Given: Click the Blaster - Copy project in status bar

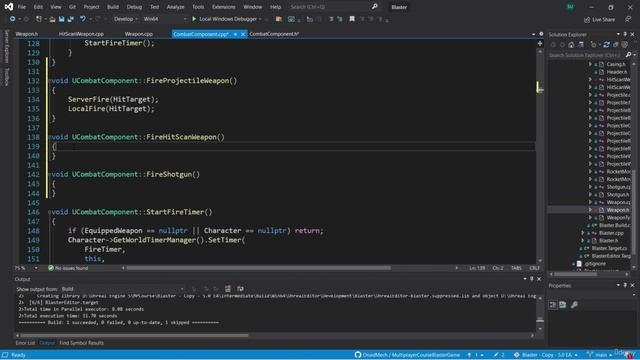Looking at the screenshot, I should (x=546, y=355).
